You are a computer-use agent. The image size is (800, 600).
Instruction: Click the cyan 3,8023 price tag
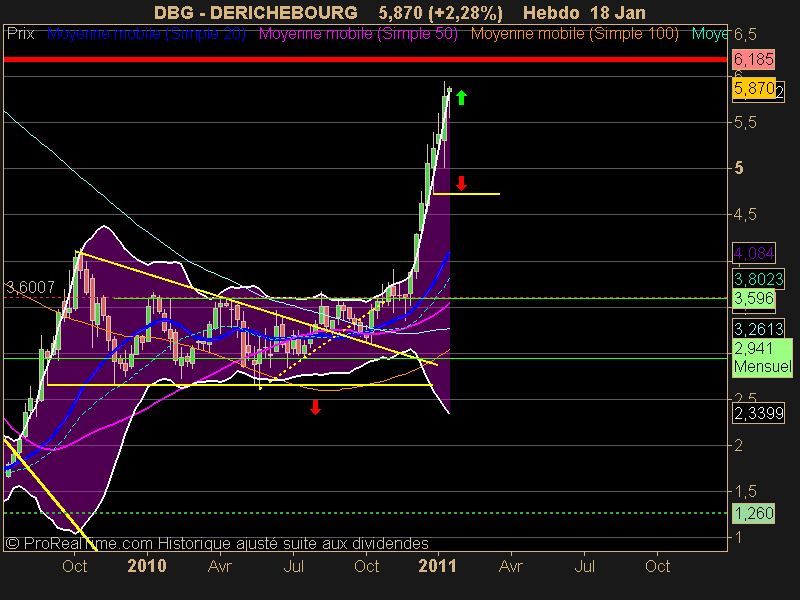point(758,279)
